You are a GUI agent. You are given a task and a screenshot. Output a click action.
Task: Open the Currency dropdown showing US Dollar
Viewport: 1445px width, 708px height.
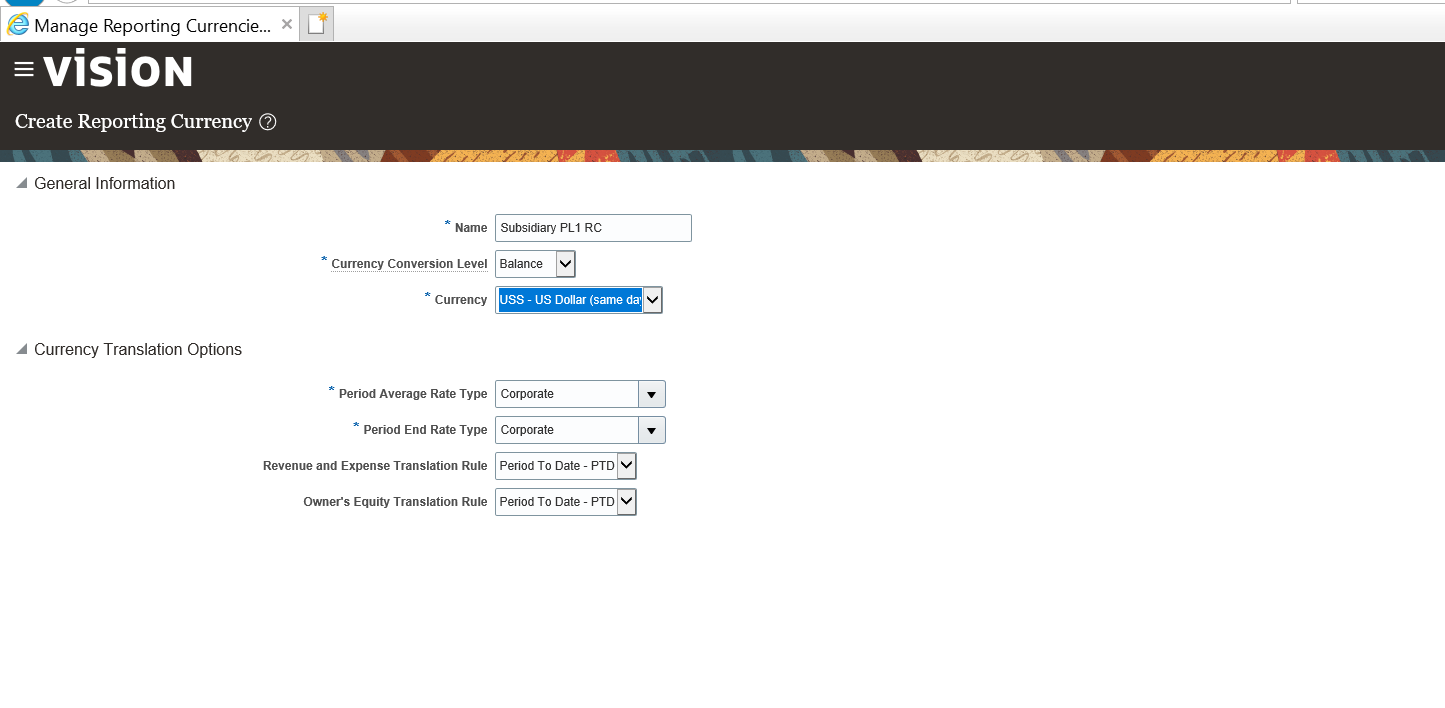point(652,300)
